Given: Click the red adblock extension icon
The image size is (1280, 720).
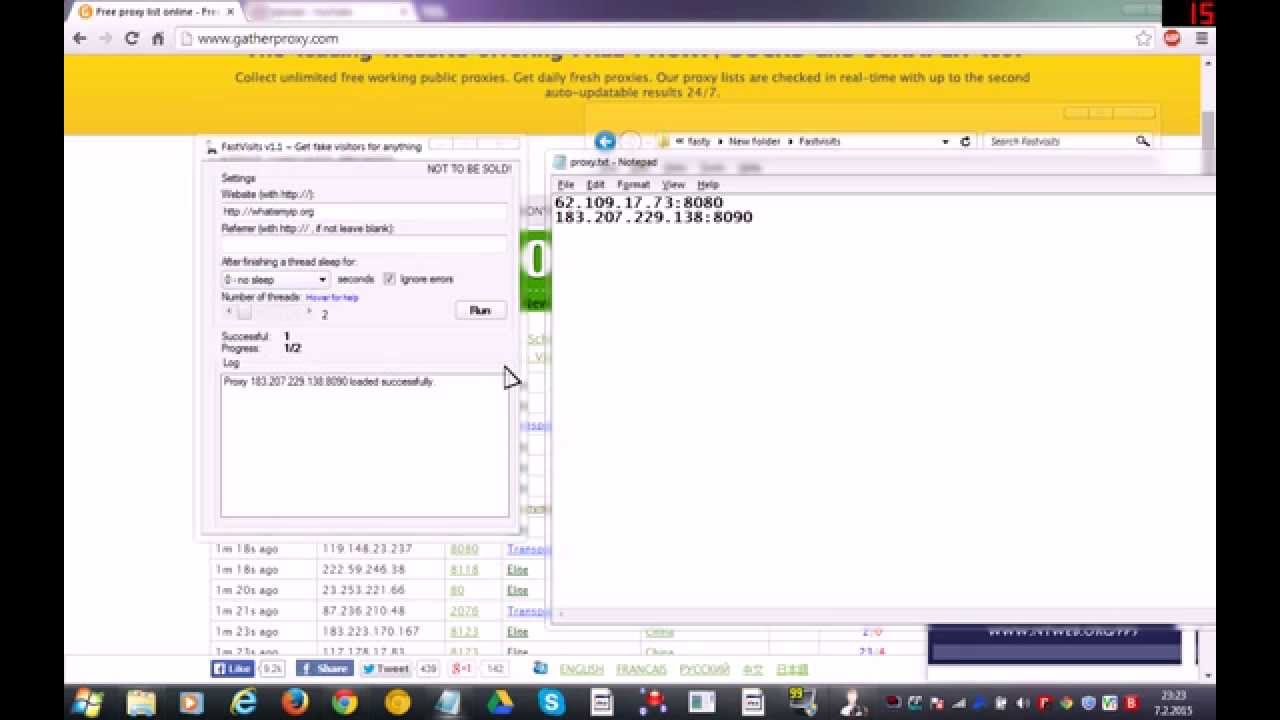Looking at the screenshot, I should click(1172, 38).
